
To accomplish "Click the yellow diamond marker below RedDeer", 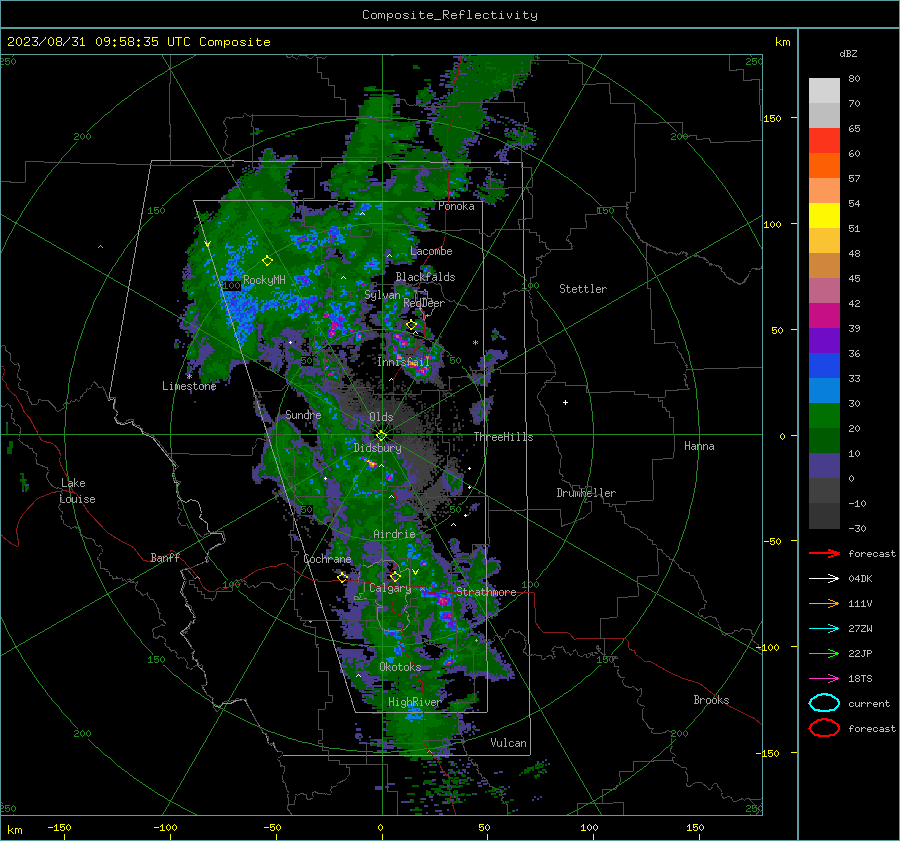I will pyautogui.click(x=411, y=325).
